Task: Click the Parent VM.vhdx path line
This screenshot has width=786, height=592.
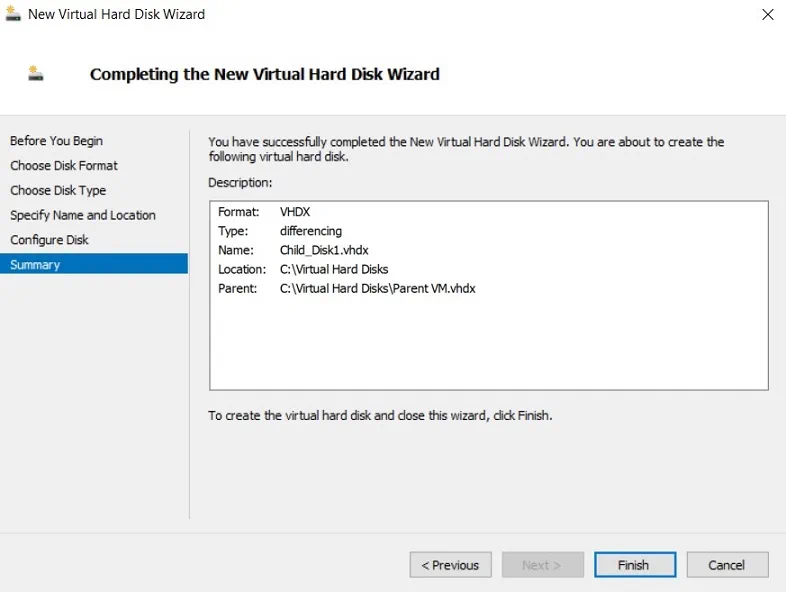Action: (x=377, y=288)
